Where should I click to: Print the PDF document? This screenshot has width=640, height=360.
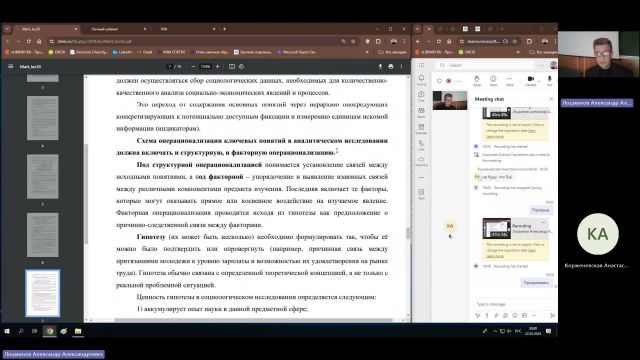click(391, 67)
